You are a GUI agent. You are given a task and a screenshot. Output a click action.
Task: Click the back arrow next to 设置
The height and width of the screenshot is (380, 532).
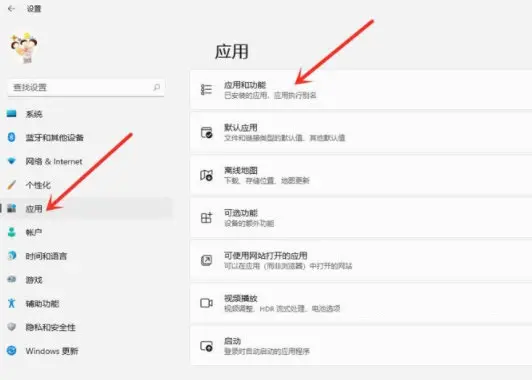(x=11, y=9)
